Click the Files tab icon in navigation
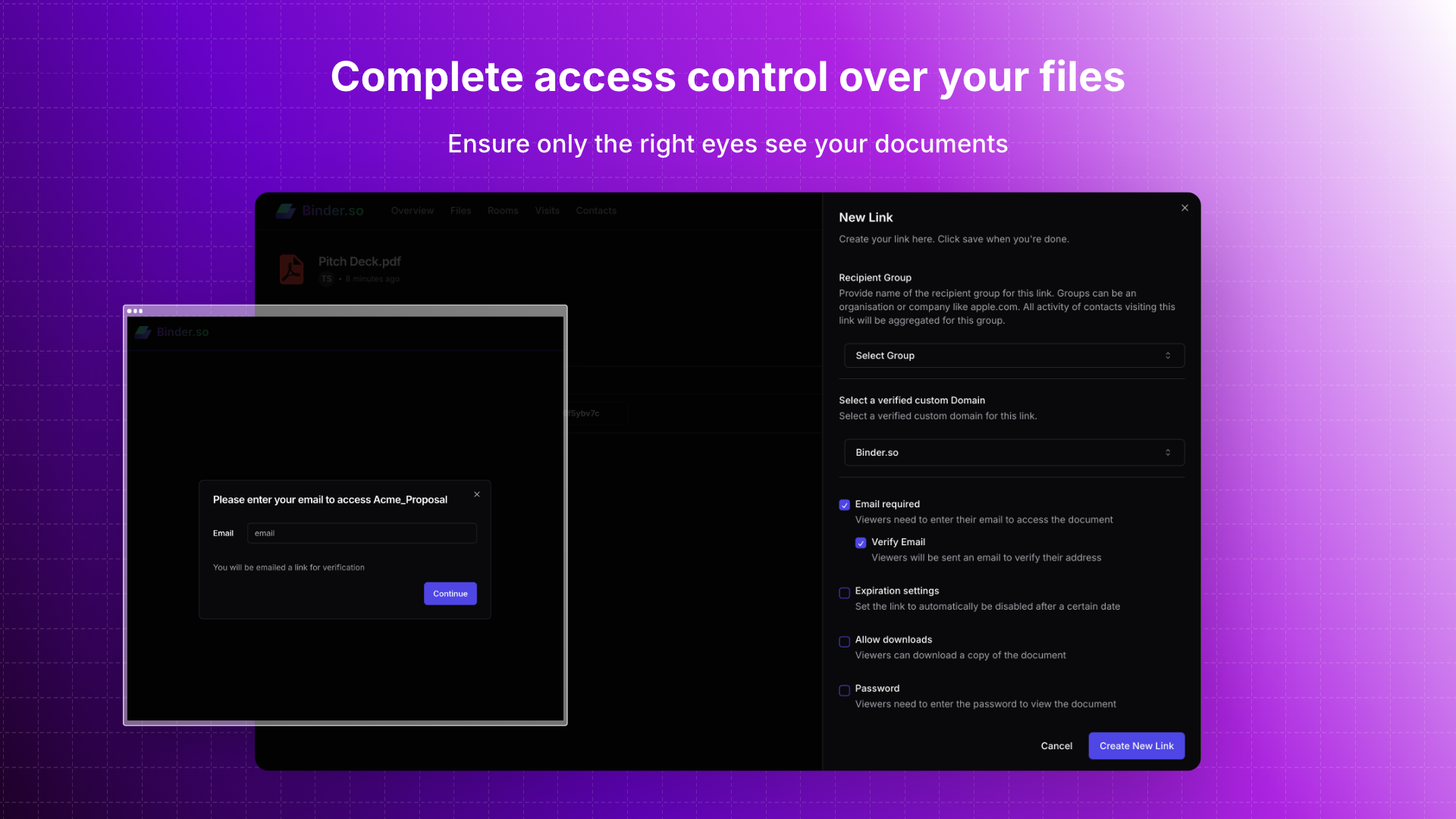 [x=460, y=210]
